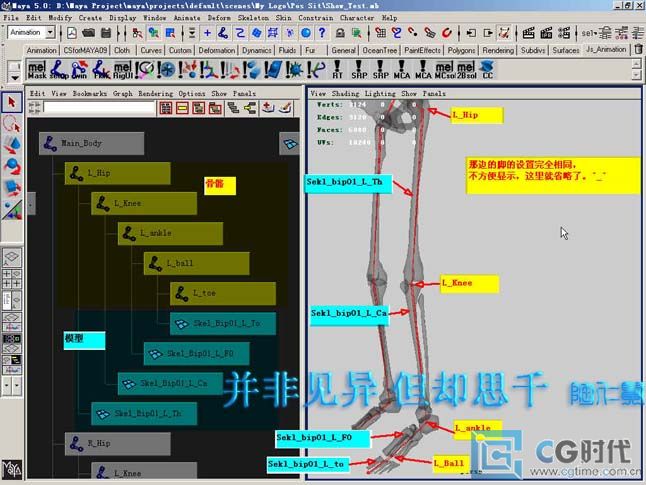Screen dimensions: 646x485
Task: Switch to the Js_Animation shelf tab
Action: [606, 49]
